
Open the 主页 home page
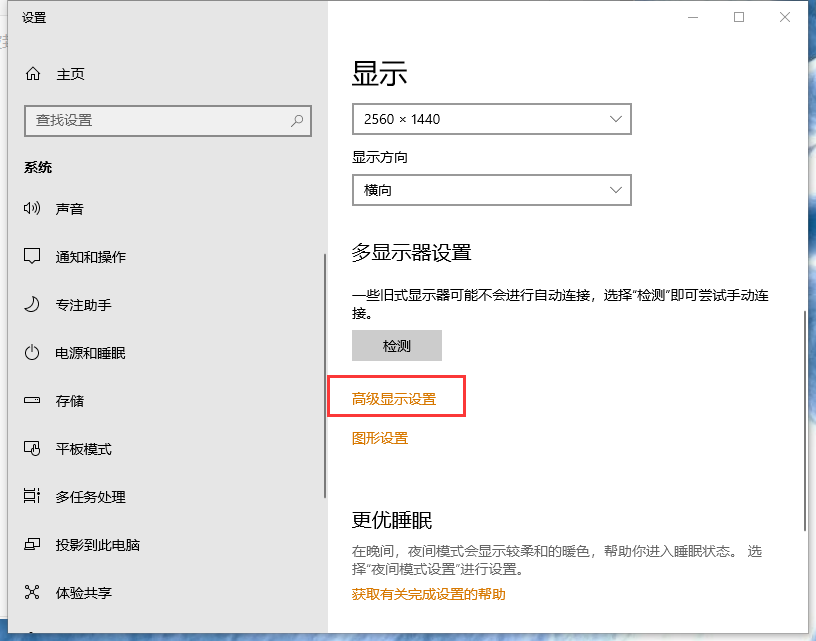click(70, 74)
